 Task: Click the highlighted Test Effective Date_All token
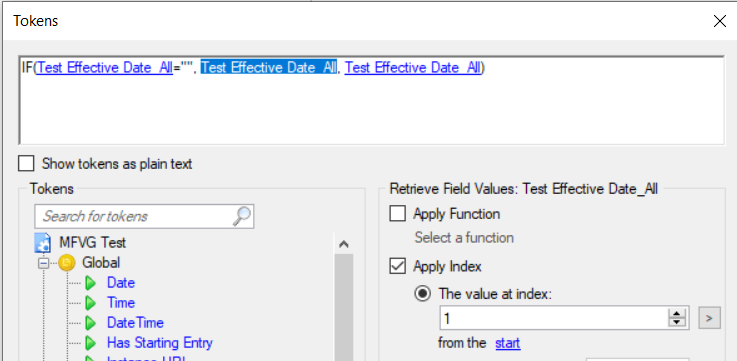tap(269, 68)
